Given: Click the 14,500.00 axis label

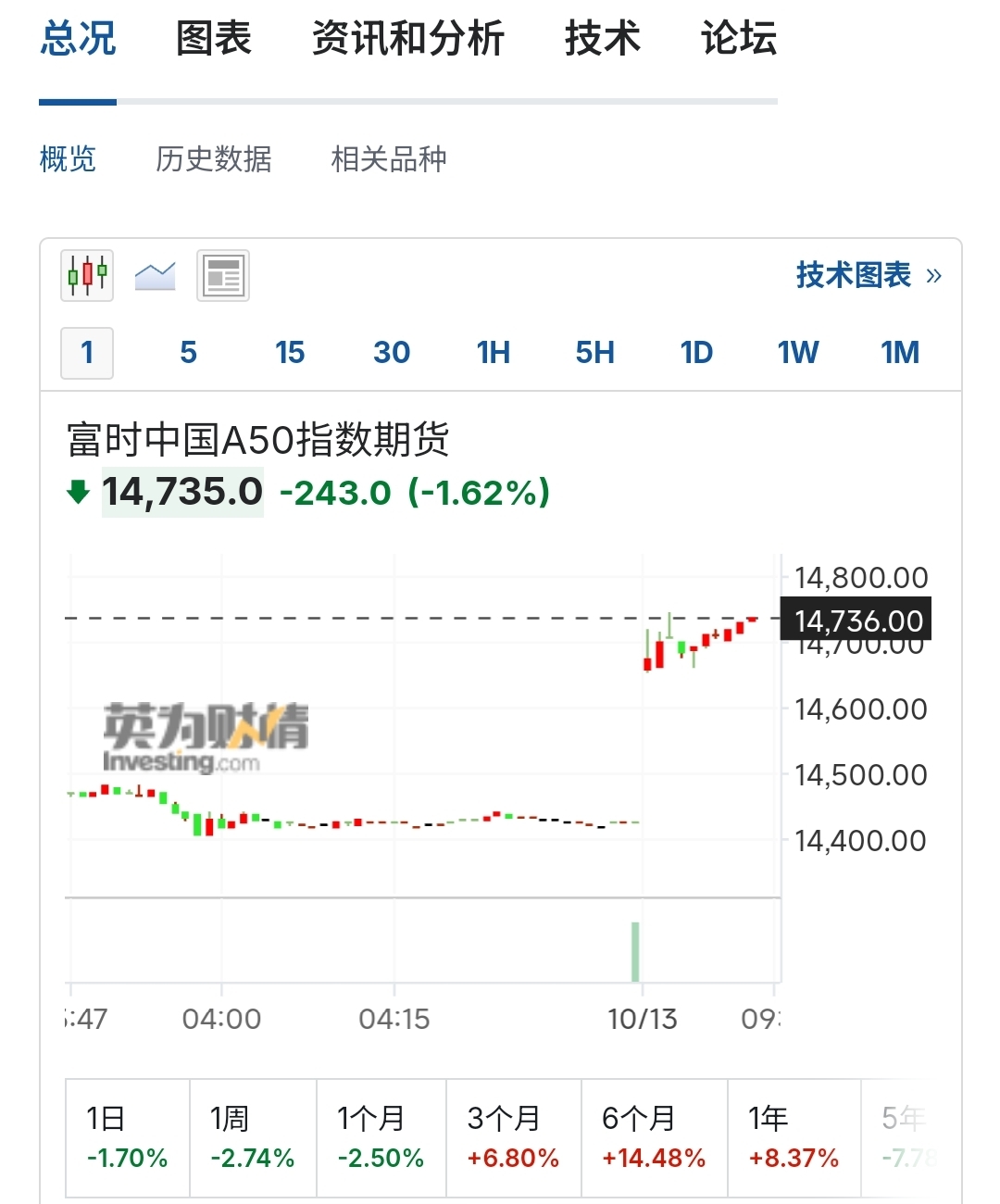Looking at the screenshot, I should click(x=861, y=775).
